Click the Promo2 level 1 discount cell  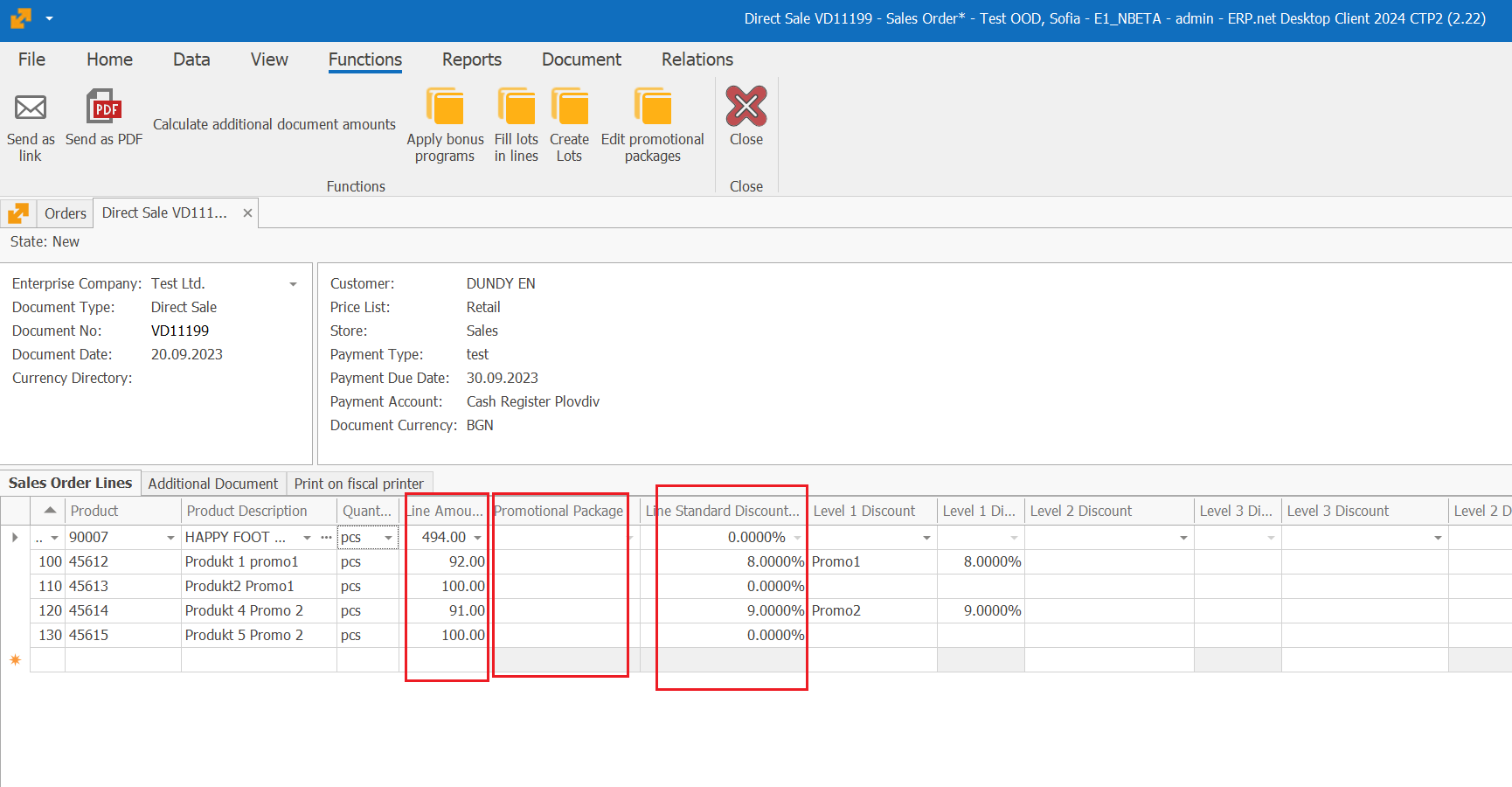[x=872, y=610]
